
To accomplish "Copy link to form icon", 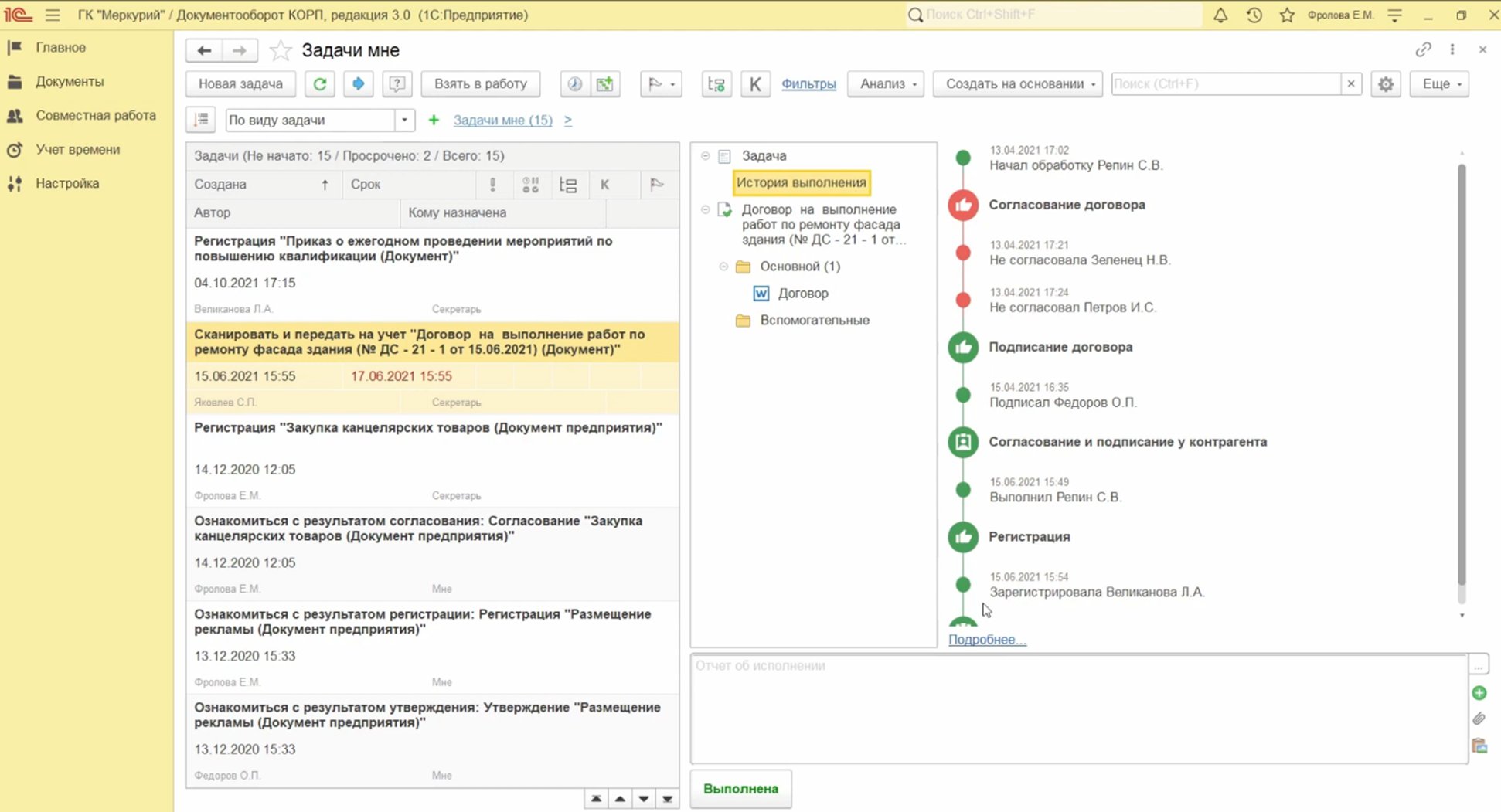I will point(1423,49).
